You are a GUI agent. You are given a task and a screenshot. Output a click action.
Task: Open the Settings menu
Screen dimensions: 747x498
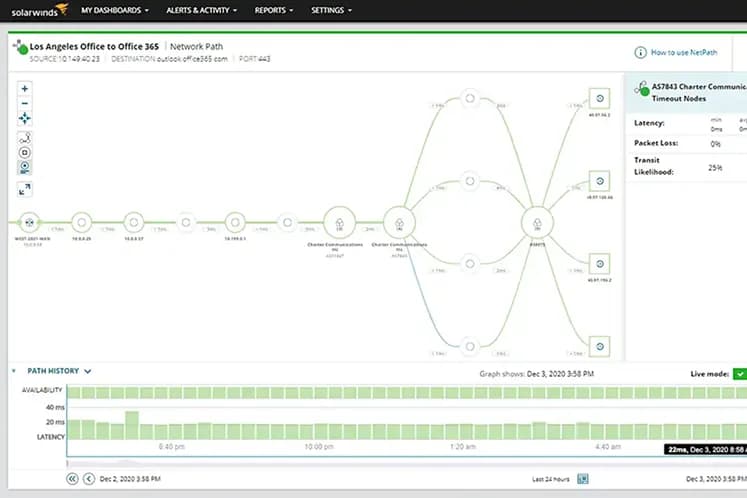coord(332,10)
